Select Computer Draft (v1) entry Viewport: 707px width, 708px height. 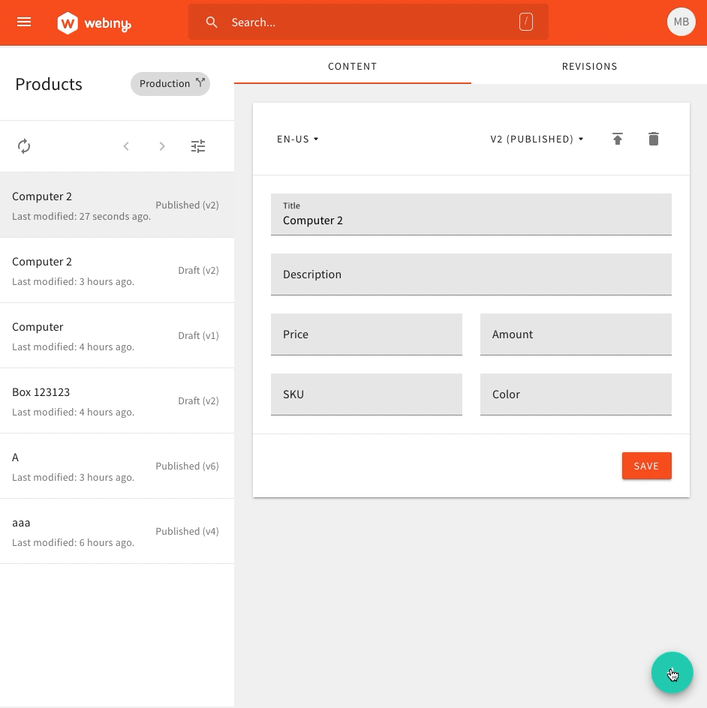point(117,336)
